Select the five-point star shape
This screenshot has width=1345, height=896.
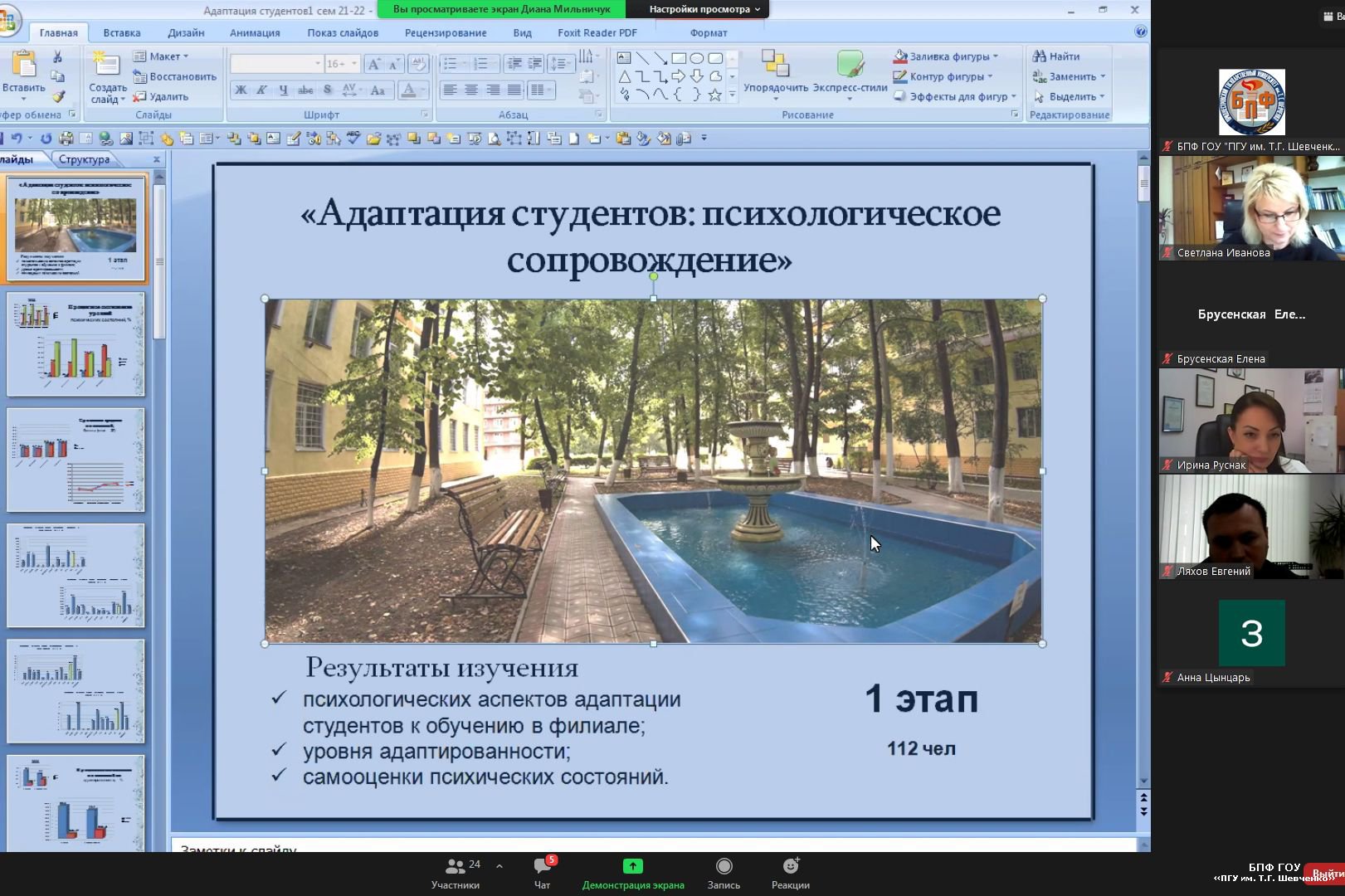(715, 95)
